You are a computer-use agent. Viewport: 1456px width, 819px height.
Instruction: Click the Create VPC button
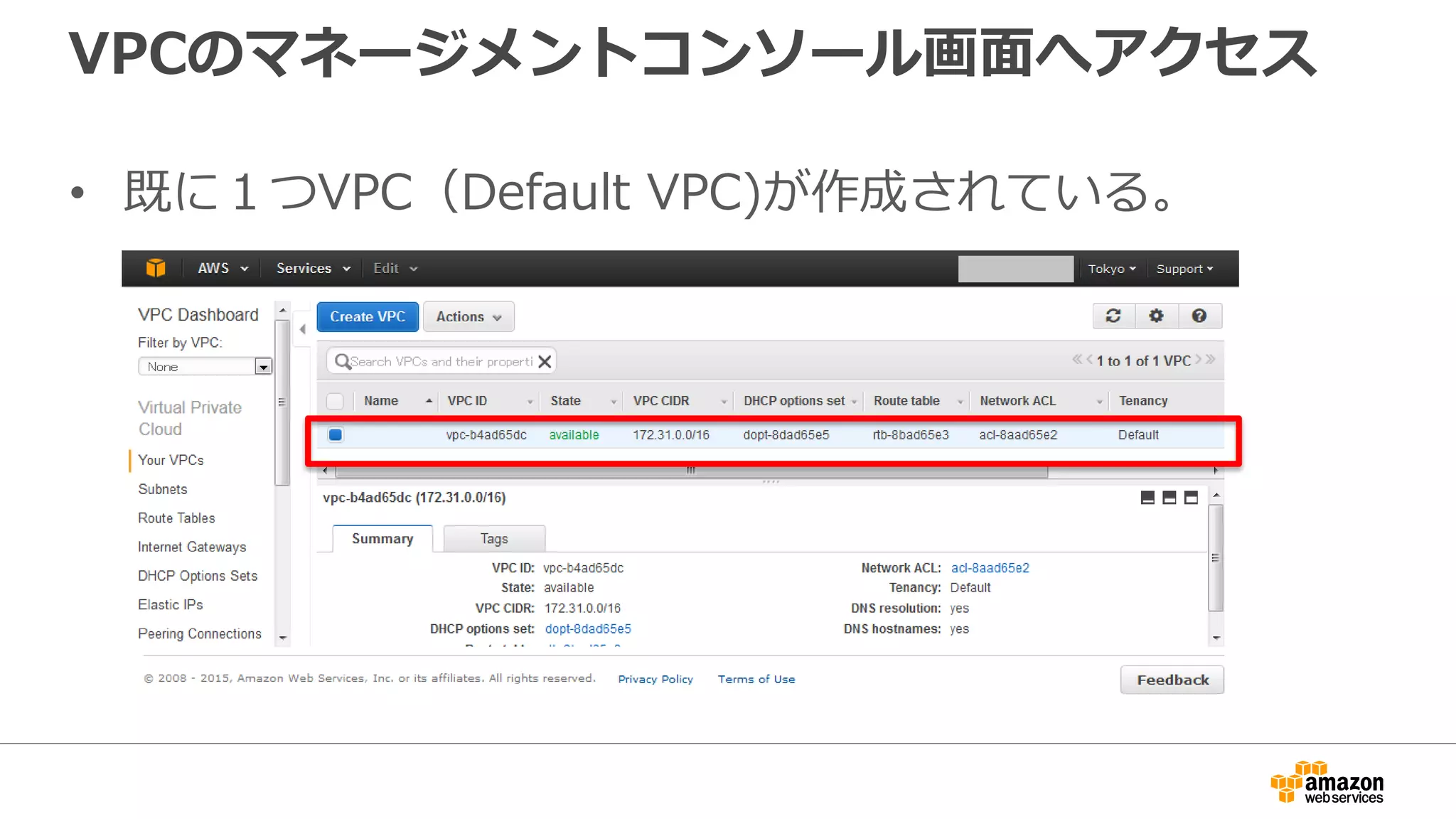pyautogui.click(x=368, y=316)
